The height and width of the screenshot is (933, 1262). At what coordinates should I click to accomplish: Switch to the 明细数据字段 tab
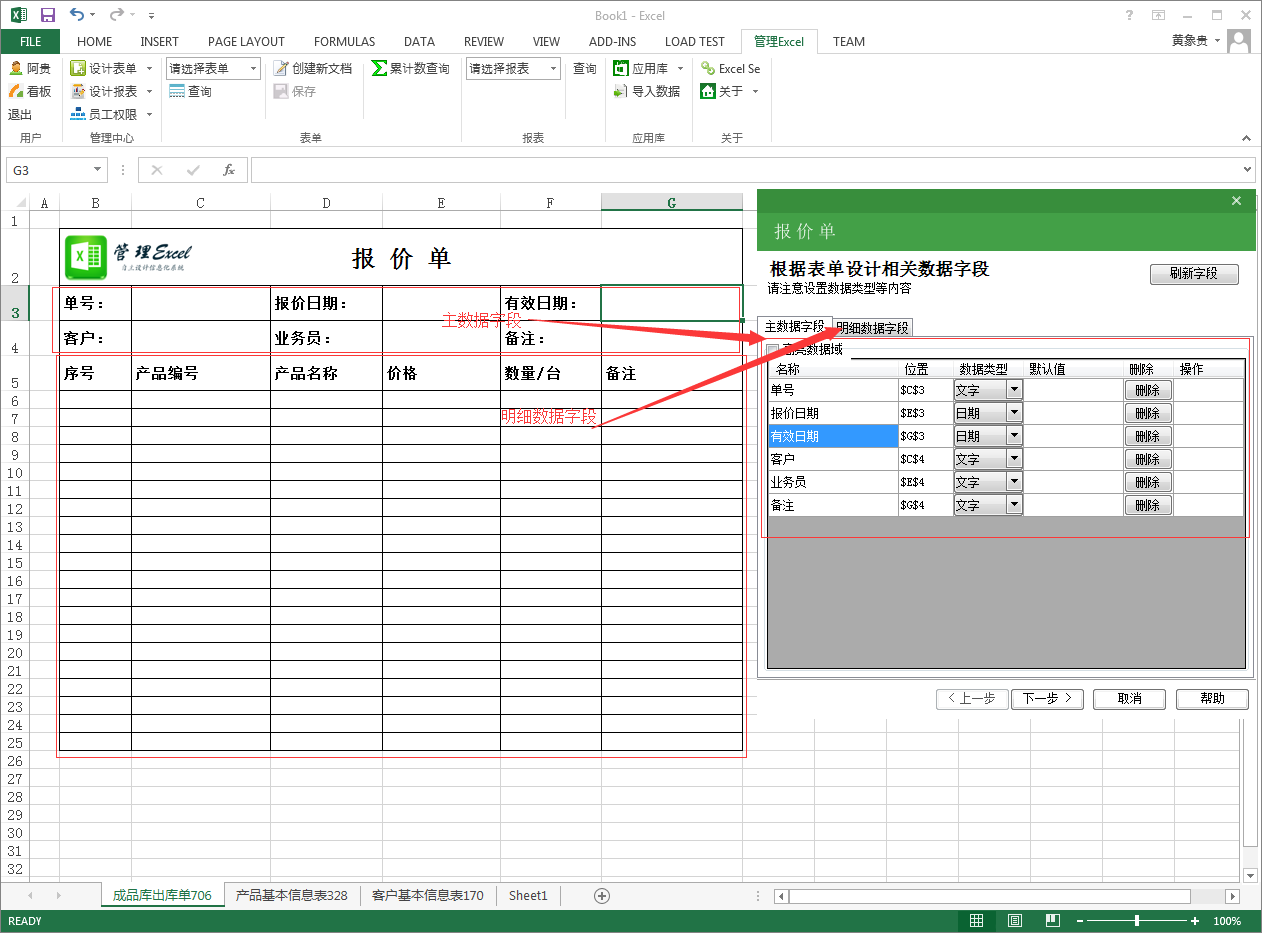873,328
